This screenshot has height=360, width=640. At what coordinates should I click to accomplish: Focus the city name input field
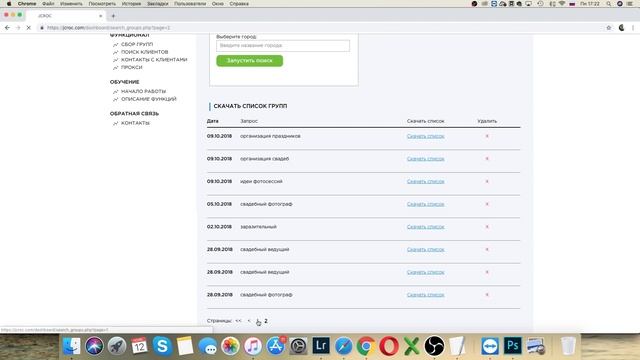point(283,46)
